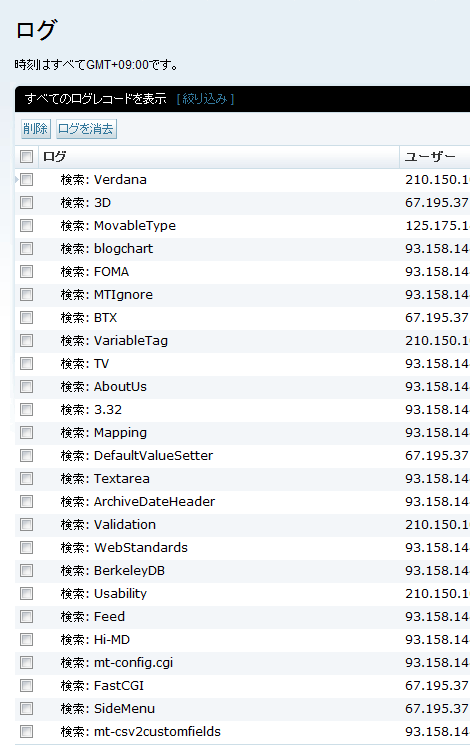470x755 pixels.
Task: Click the entry 検索: BerkeleyDB
Action: coord(113,571)
